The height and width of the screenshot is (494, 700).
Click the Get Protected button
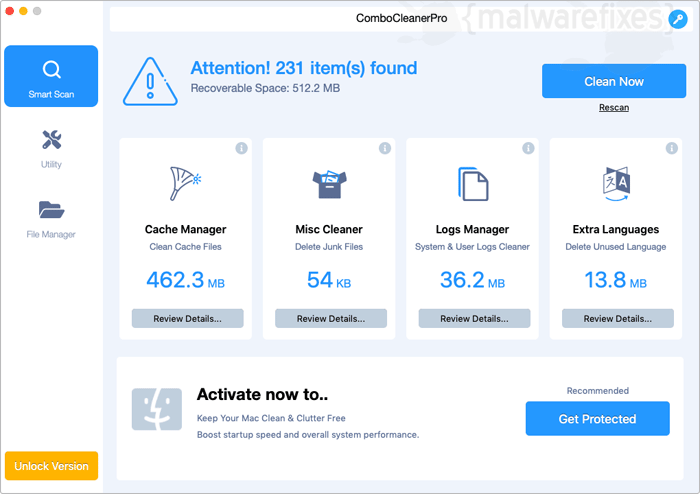point(597,419)
